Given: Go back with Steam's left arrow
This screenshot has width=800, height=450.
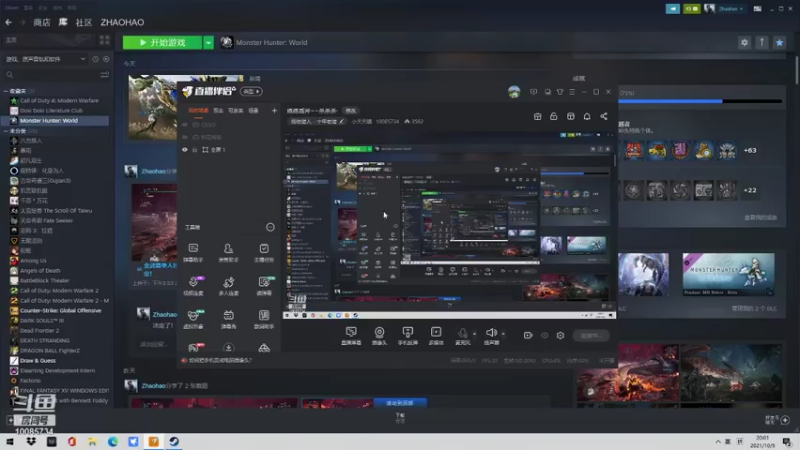Looking at the screenshot, I should tap(8, 22).
